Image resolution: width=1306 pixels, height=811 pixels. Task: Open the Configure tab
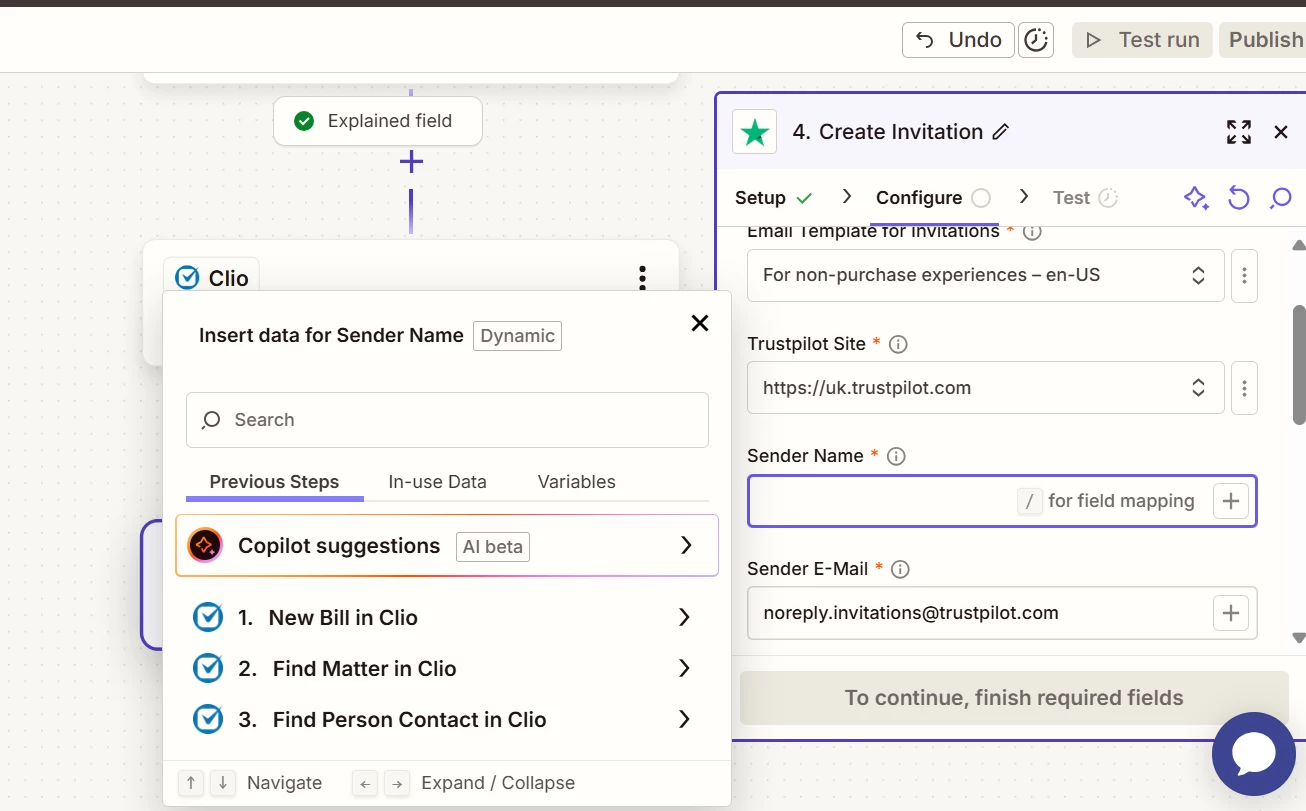(x=933, y=198)
